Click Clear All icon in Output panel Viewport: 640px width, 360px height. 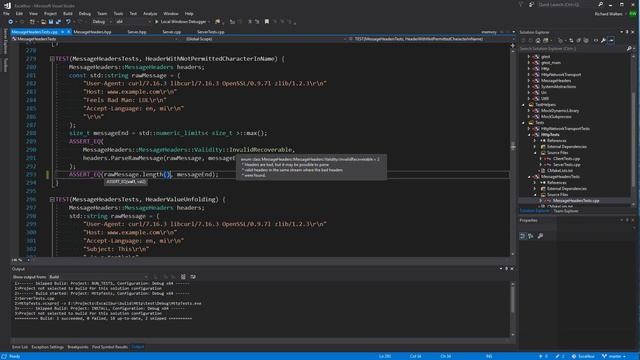pyautogui.click(x=183, y=277)
